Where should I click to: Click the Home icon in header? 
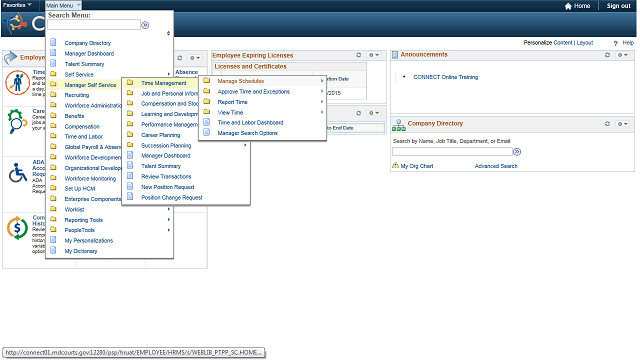tap(568, 6)
